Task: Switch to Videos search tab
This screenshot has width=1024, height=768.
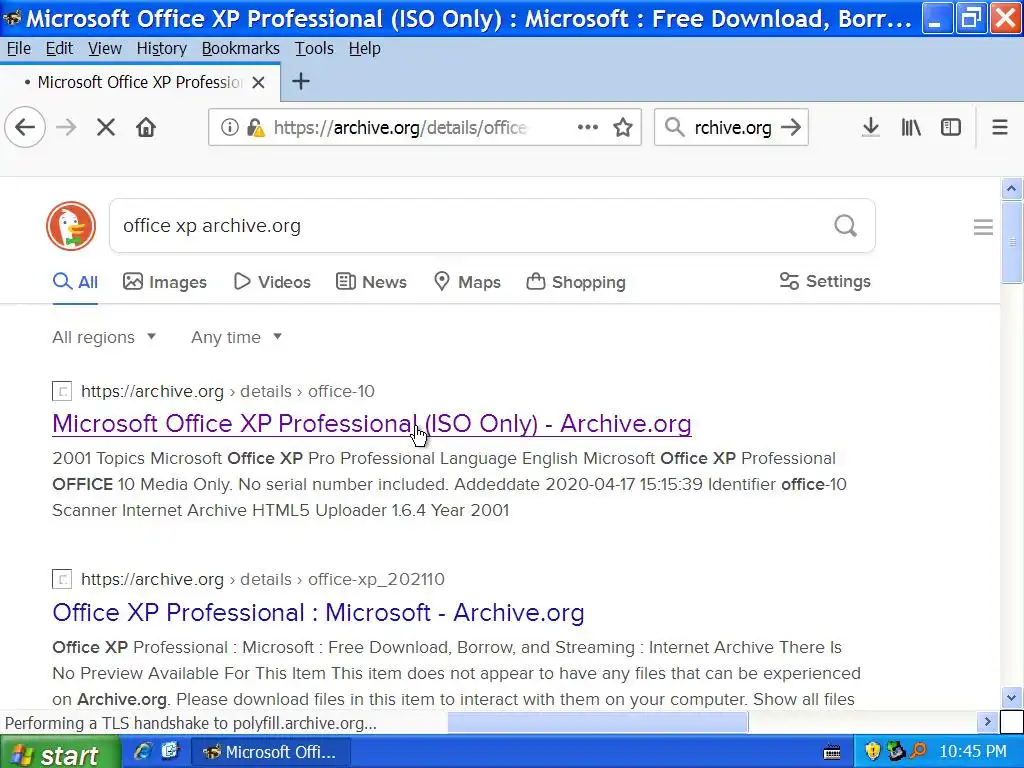Action: (x=272, y=282)
